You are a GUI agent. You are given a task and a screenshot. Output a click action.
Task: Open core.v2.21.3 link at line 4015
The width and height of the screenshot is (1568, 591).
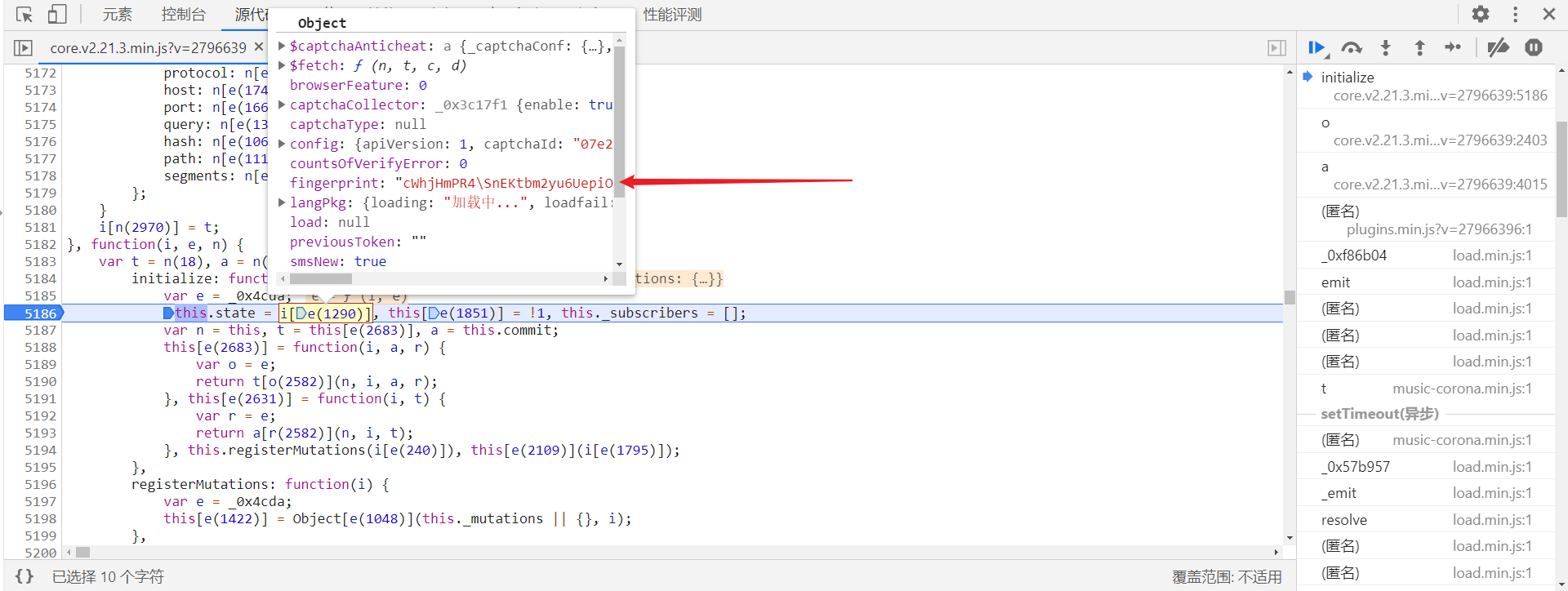1441,184
